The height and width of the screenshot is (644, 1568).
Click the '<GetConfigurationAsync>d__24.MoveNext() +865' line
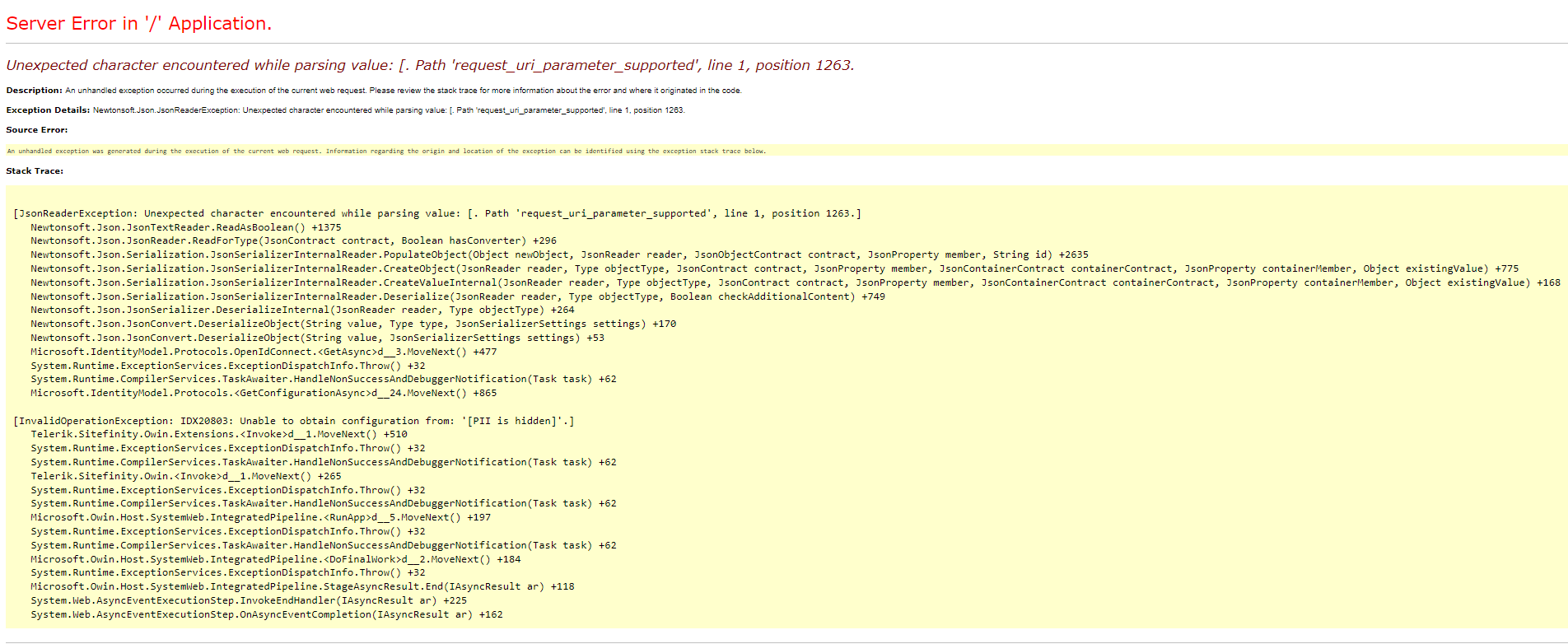tap(264, 393)
